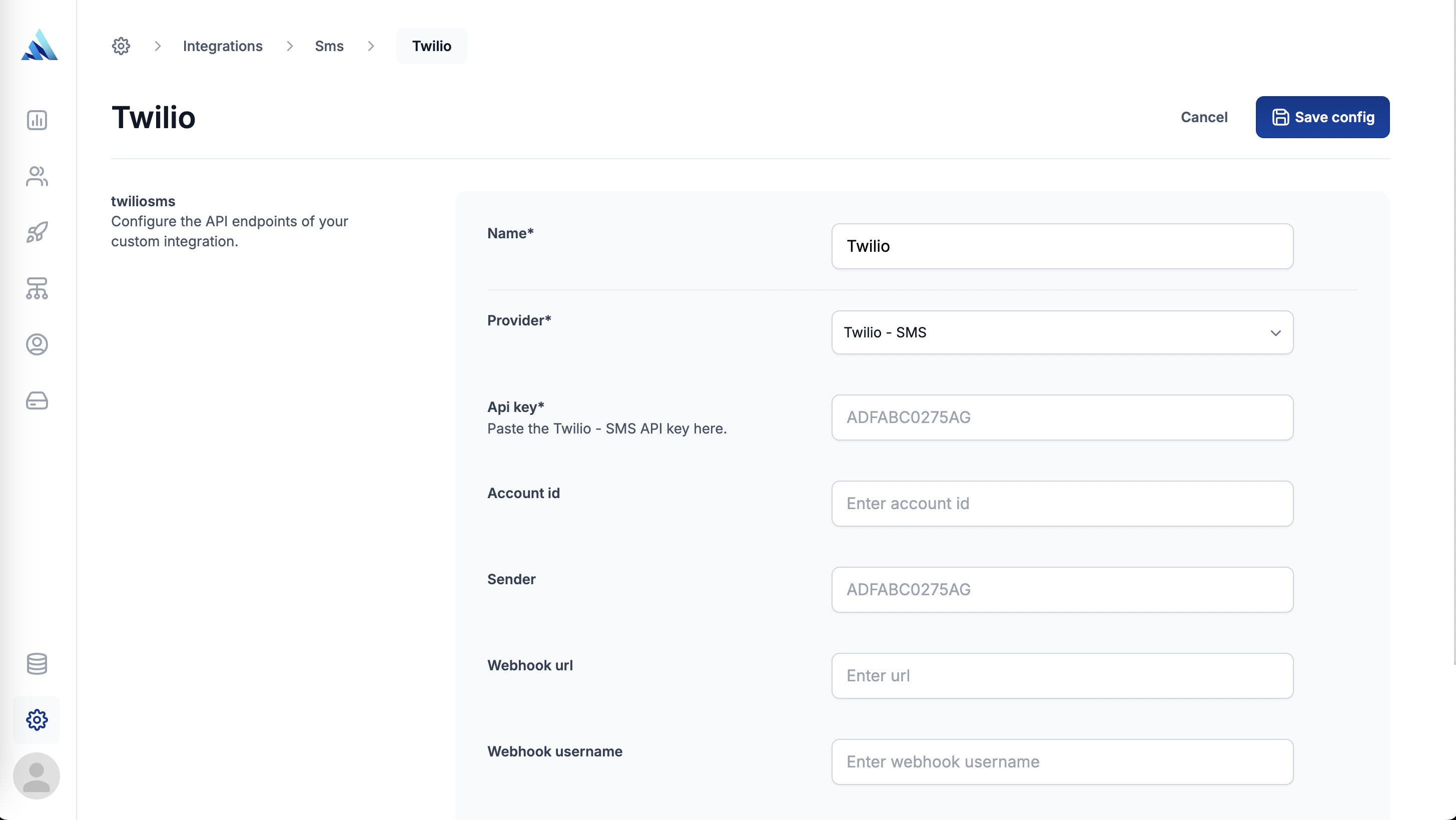Focus the Name input field
The width and height of the screenshot is (1456, 820).
(1062, 246)
